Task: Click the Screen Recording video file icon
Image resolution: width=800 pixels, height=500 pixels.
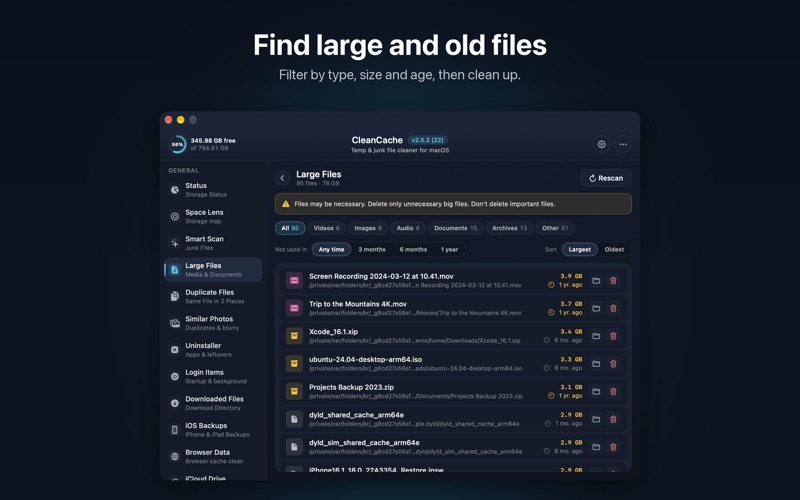Action: point(294,281)
